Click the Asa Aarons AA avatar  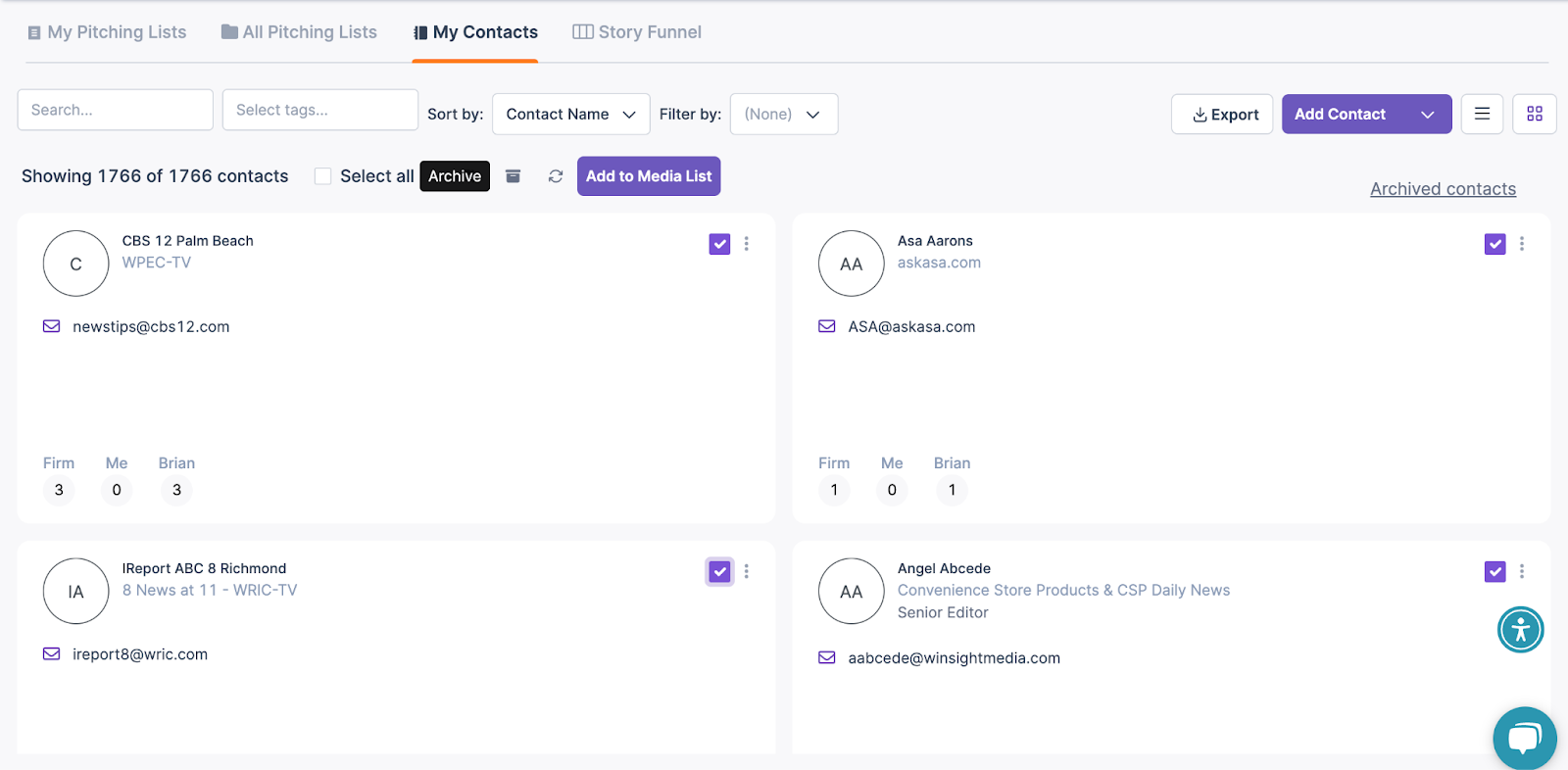click(852, 264)
